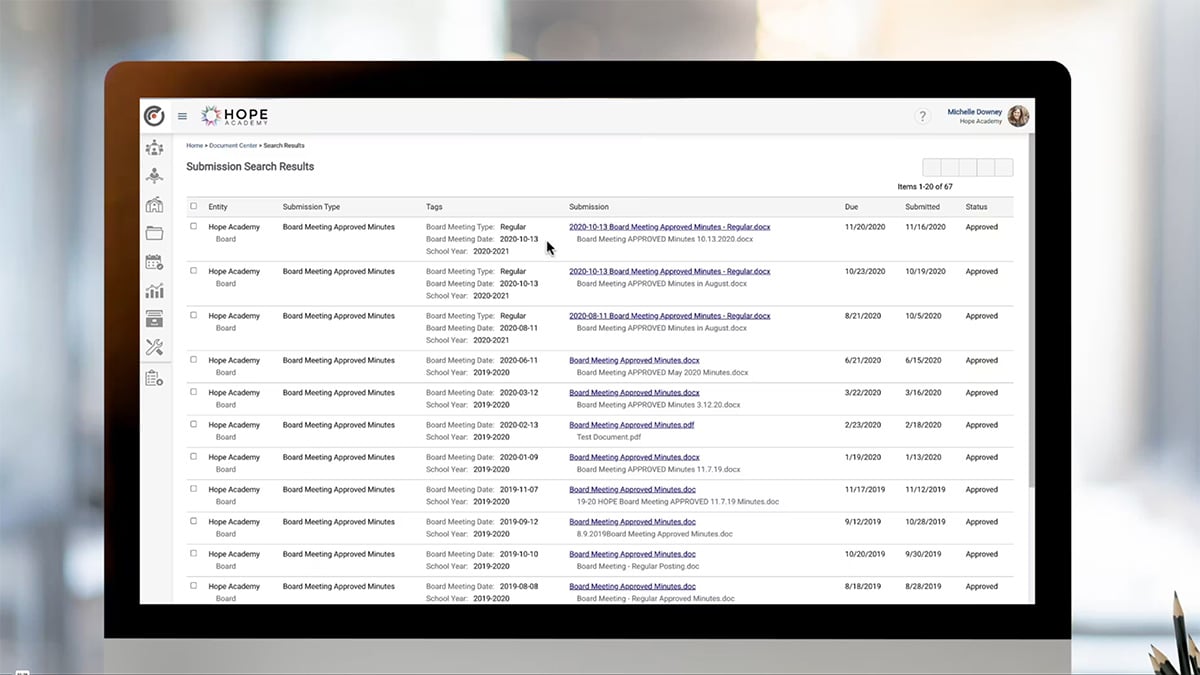
Task: Open the reports bar chart icon
Action: [x=155, y=291]
